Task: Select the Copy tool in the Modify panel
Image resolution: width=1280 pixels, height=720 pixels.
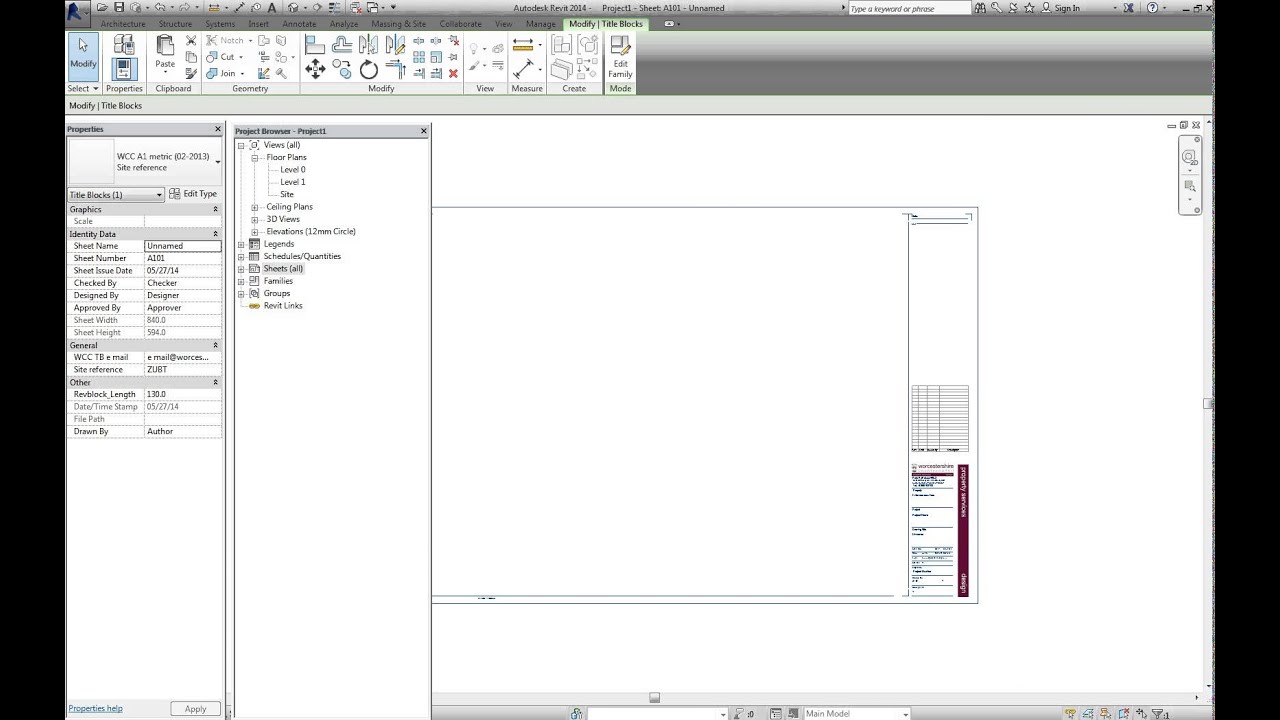Action: pos(342,69)
